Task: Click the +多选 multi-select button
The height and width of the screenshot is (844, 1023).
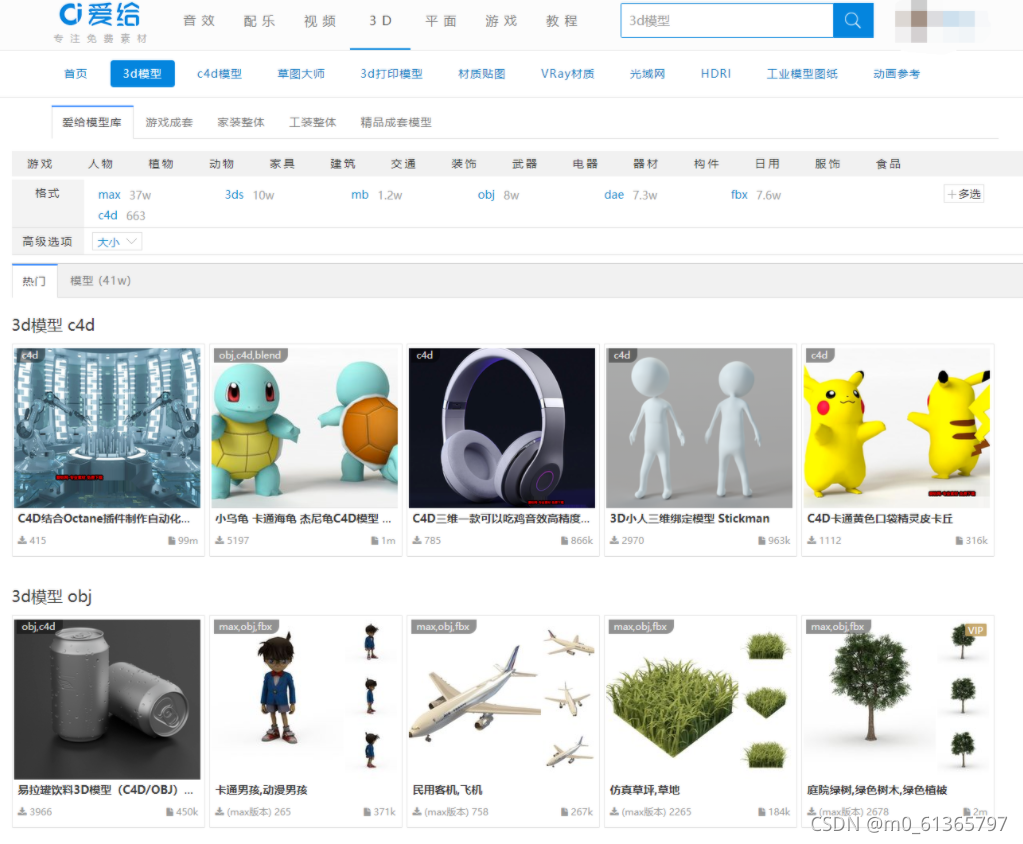Action: tap(964, 194)
